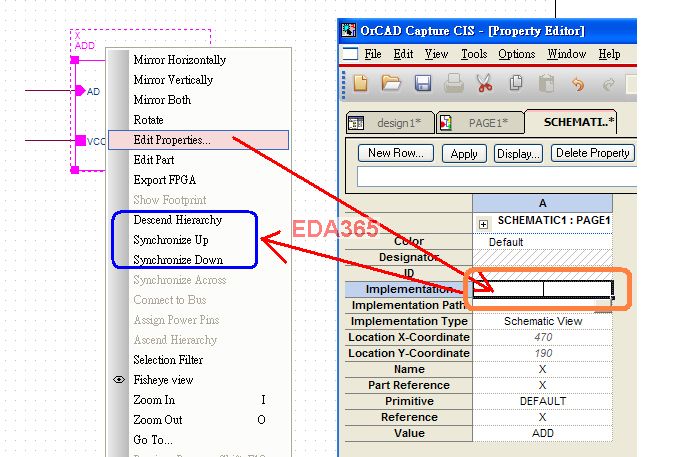Click the Open folder toolbar icon
Viewport: 673px width, 457px height.
click(391, 83)
